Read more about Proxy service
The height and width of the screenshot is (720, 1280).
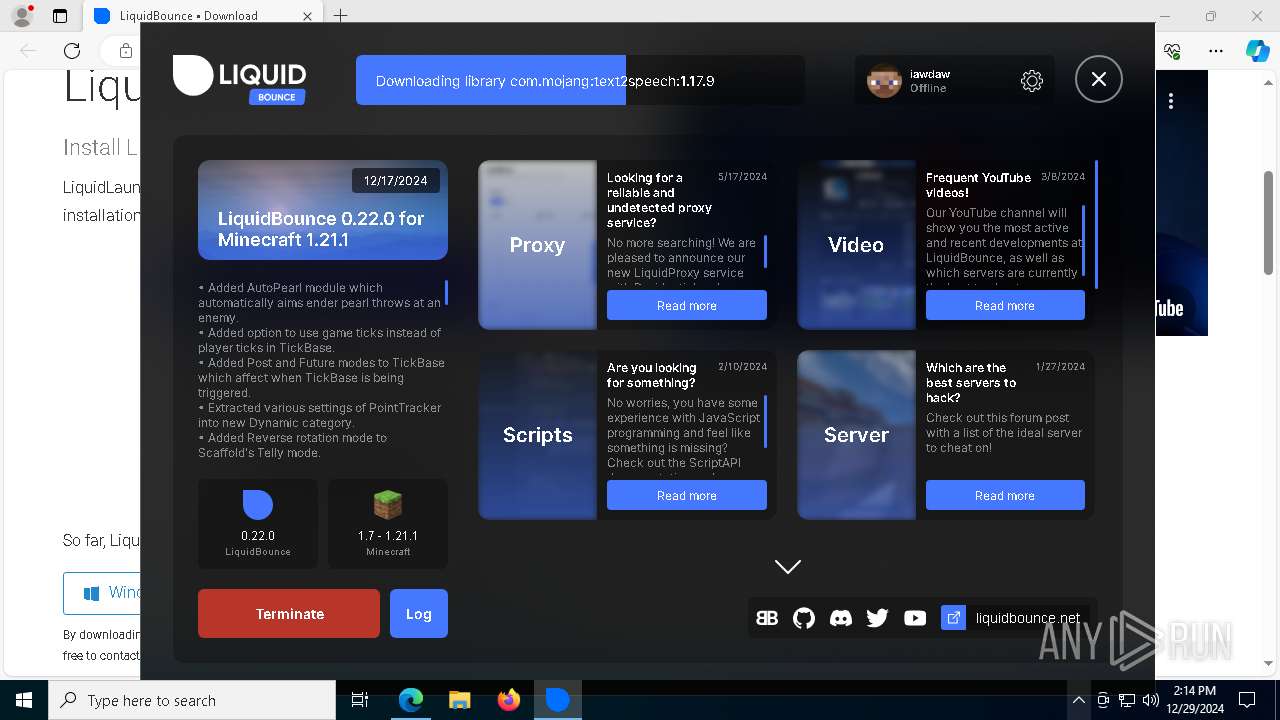pyautogui.click(x=687, y=305)
